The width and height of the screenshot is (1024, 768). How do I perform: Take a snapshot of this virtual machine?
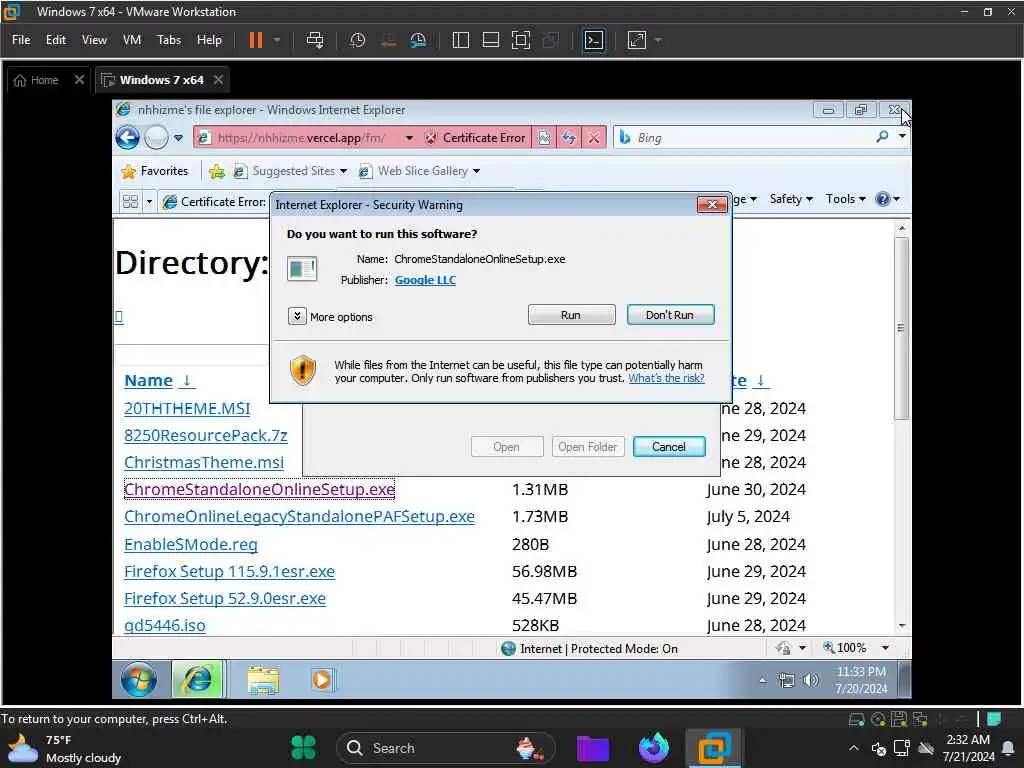click(x=357, y=40)
